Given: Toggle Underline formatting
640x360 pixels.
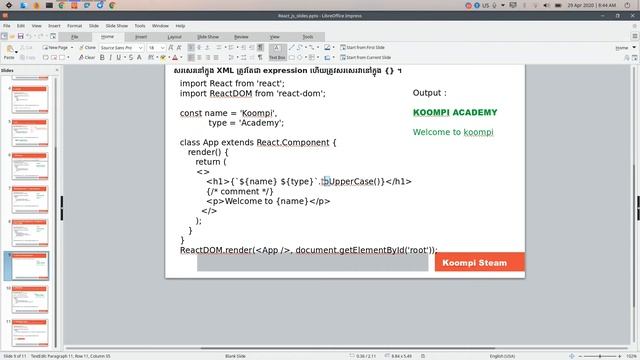Looking at the screenshot, I should click(118, 58).
